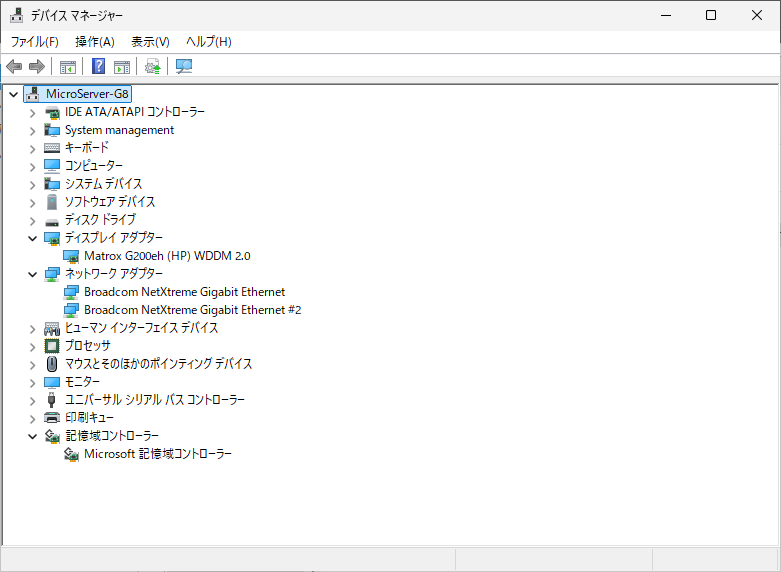Screen dimensions: 781x572
Task: Select Broadcom NetXtreme Gigabit Ethernet #2
Action: pos(192,310)
